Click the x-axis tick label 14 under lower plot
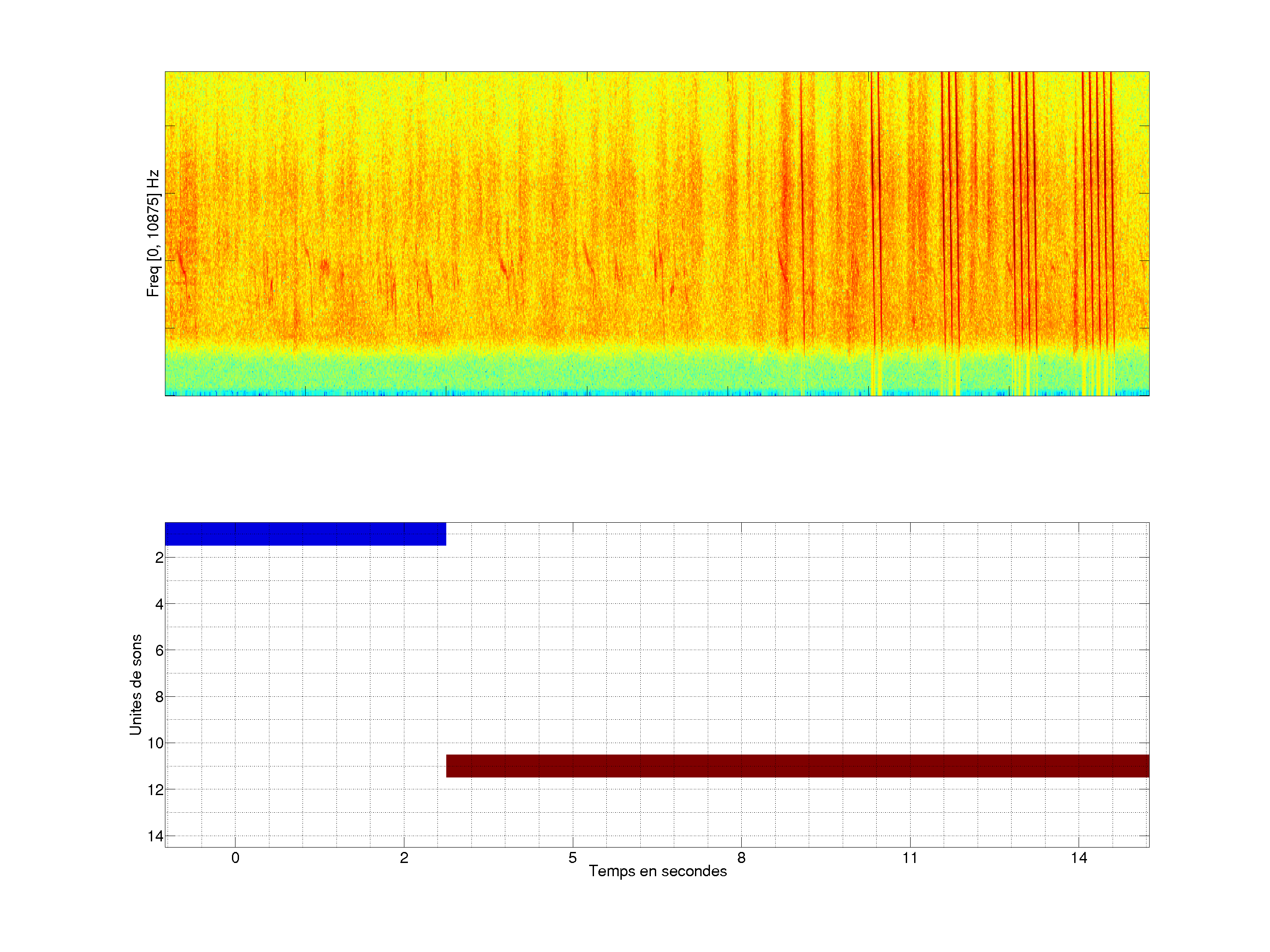The width and height of the screenshot is (1270, 952). coord(1078,858)
